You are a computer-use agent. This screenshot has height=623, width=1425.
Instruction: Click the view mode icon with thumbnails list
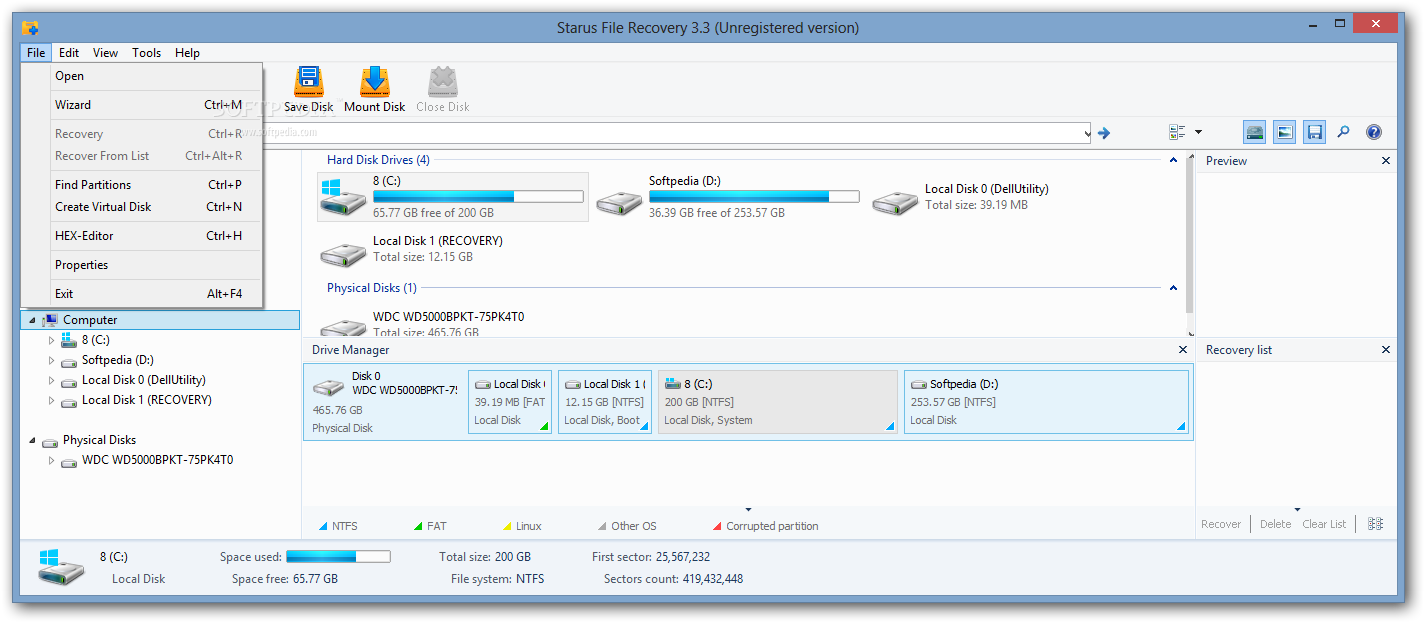pos(1177,132)
